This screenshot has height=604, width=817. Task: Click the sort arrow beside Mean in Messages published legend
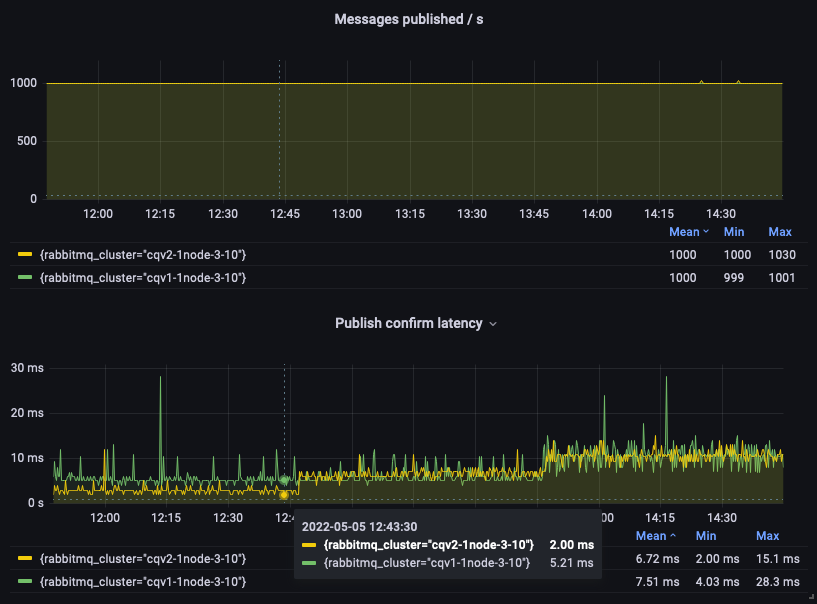pos(706,232)
